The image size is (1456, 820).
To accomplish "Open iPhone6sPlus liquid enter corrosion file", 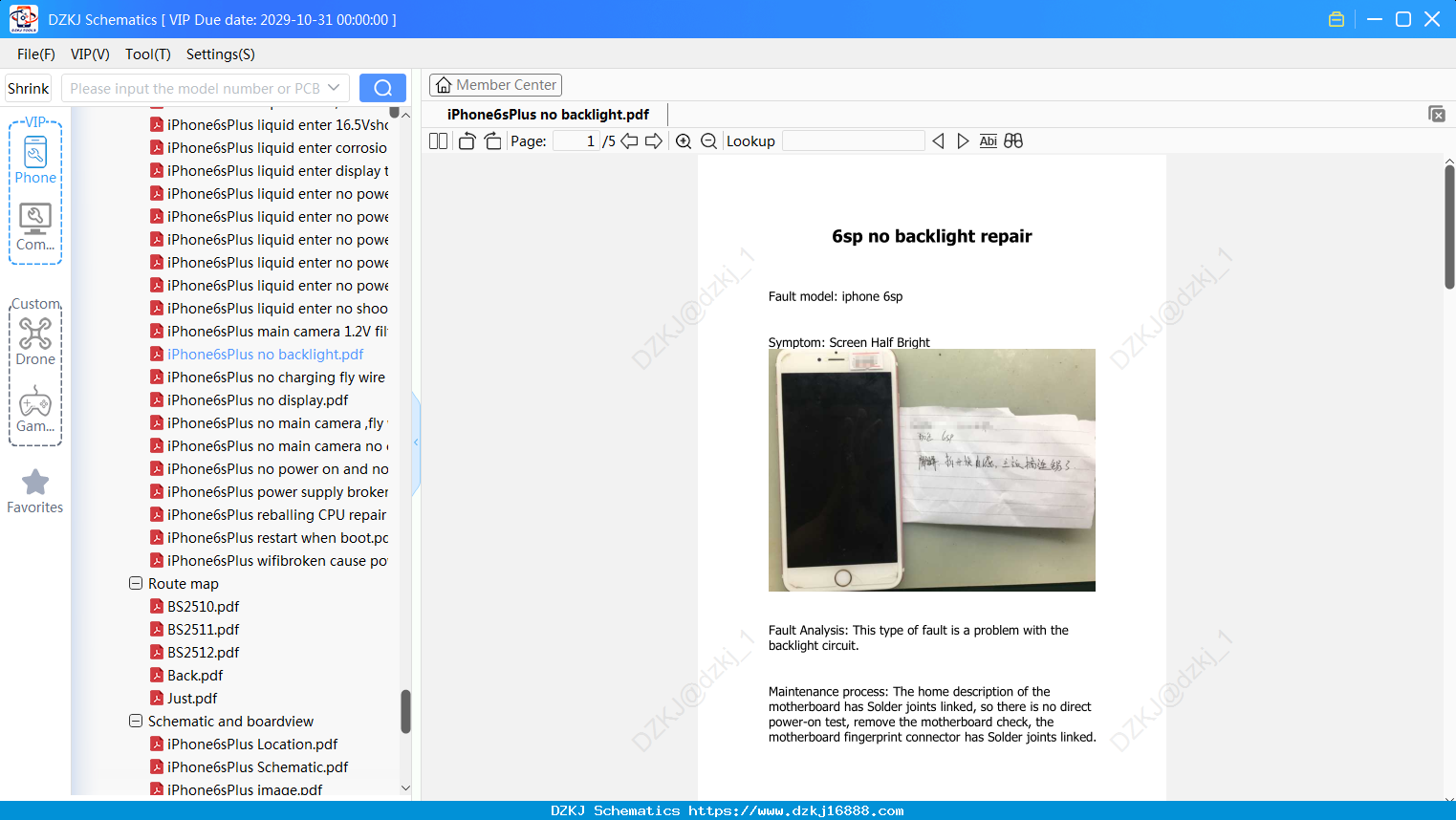I will 277,147.
